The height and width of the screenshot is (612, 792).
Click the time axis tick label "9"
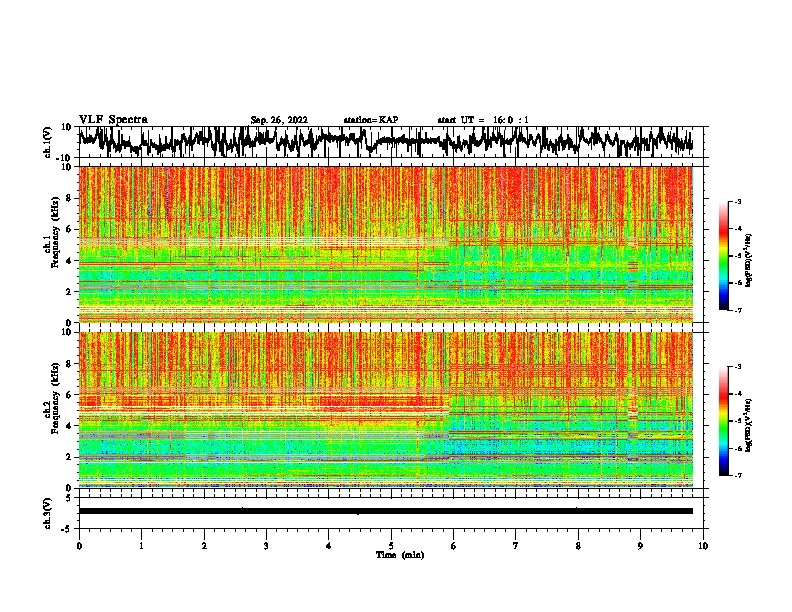(640, 546)
